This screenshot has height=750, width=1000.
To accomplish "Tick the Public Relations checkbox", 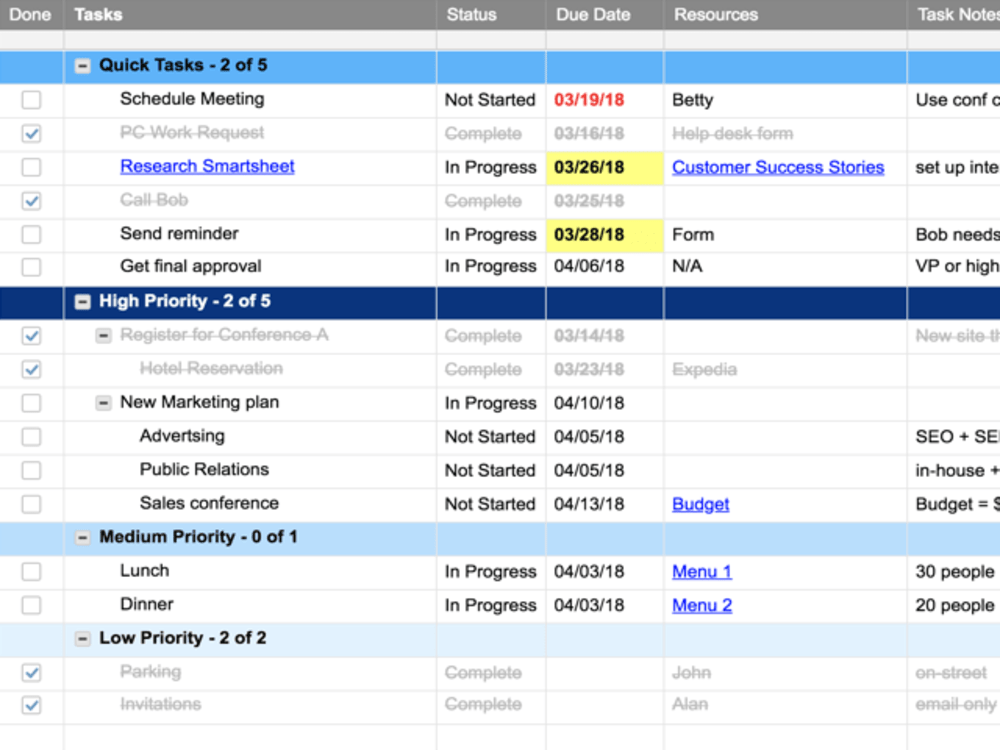I will (31, 470).
